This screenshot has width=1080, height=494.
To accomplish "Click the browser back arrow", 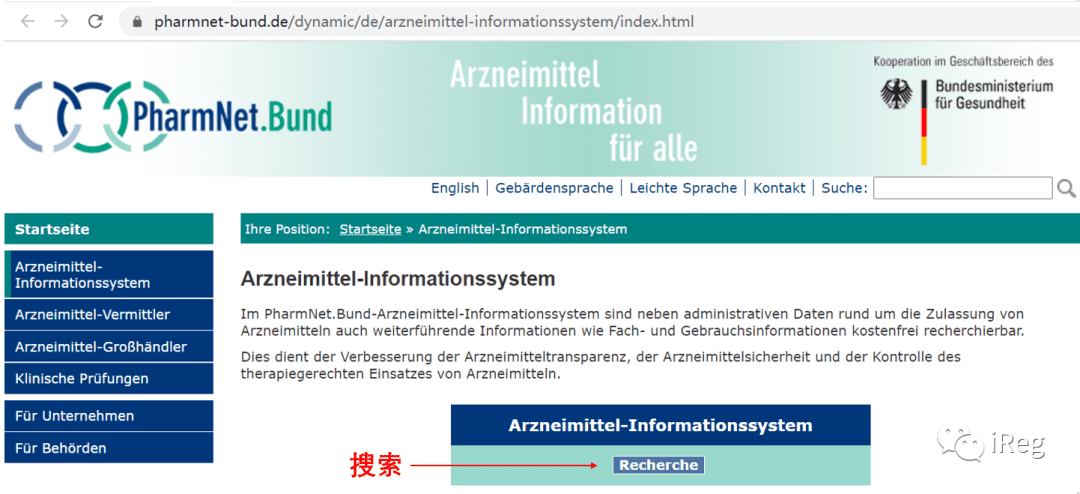I will click(28, 21).
